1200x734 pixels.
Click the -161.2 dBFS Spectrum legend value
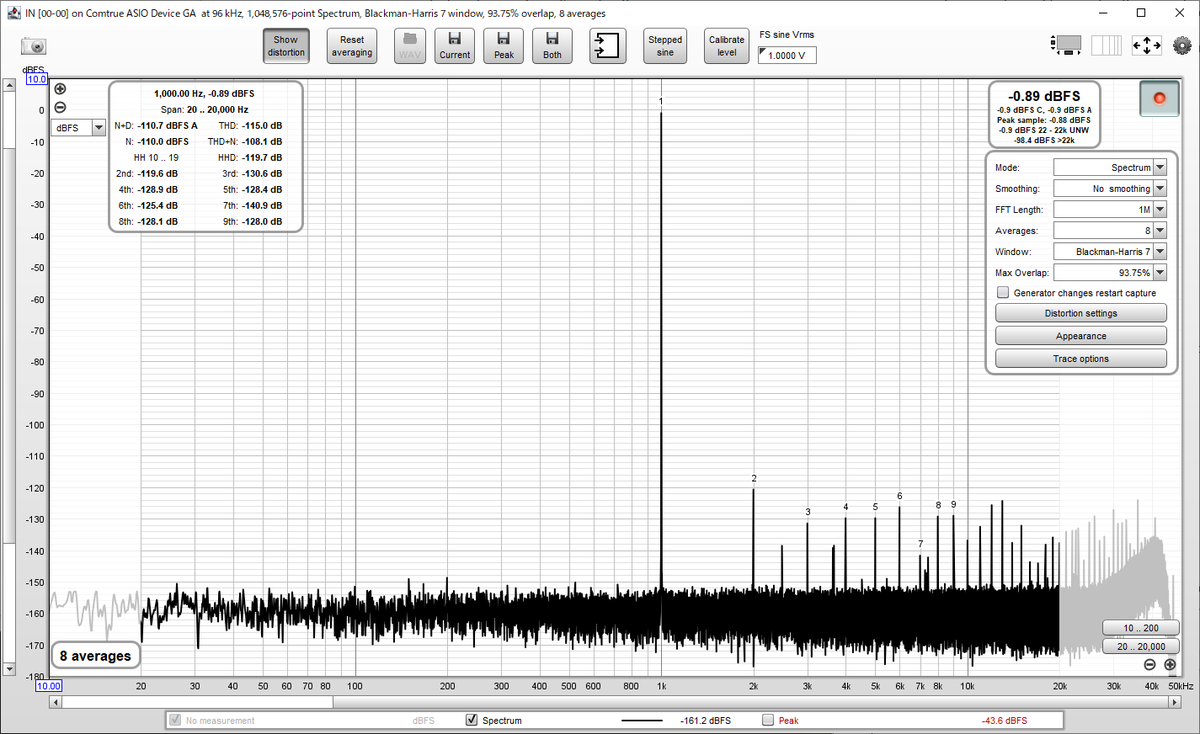[705, 720]
